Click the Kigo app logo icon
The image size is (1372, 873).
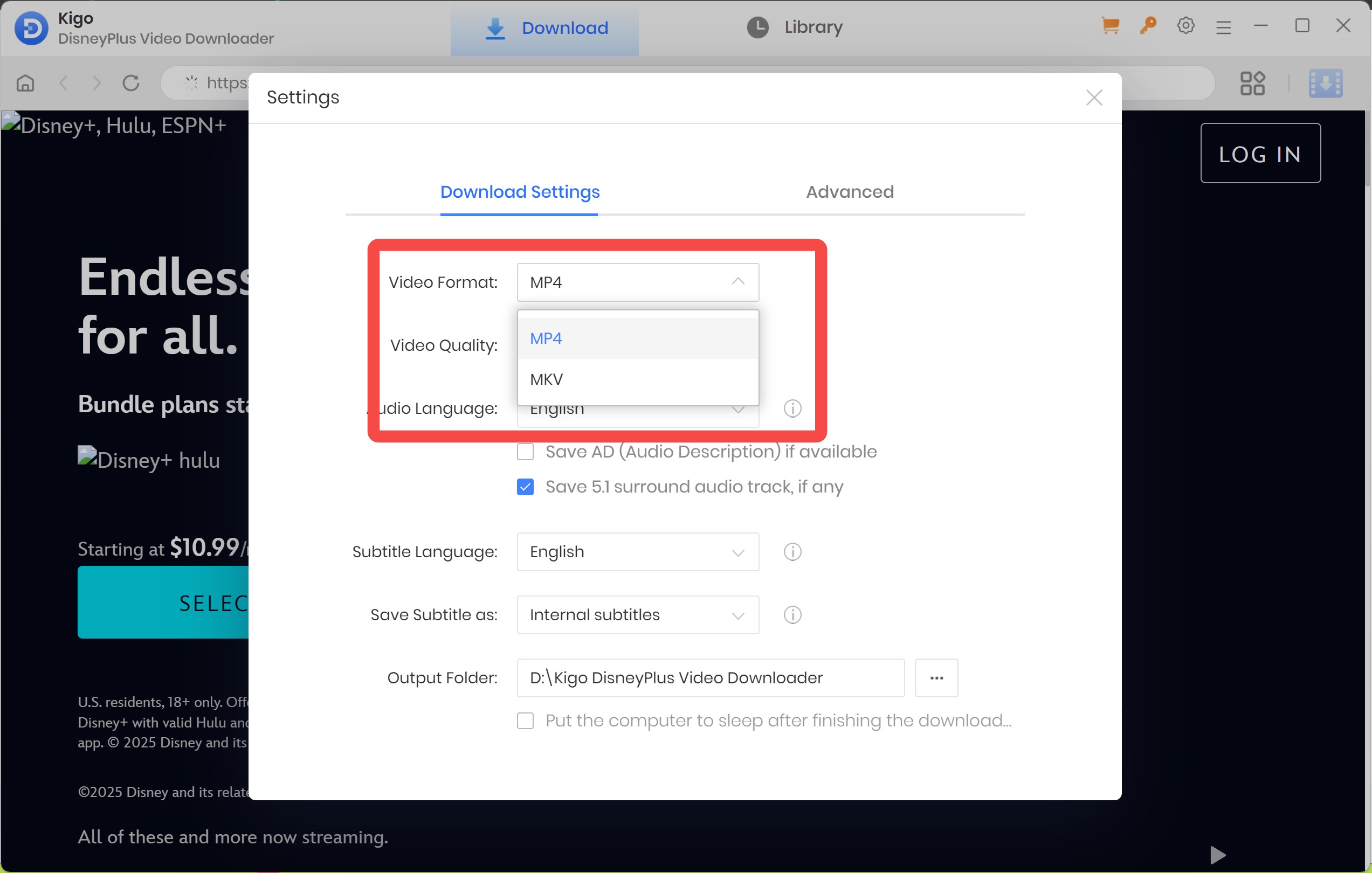click(x=31, y=28)
